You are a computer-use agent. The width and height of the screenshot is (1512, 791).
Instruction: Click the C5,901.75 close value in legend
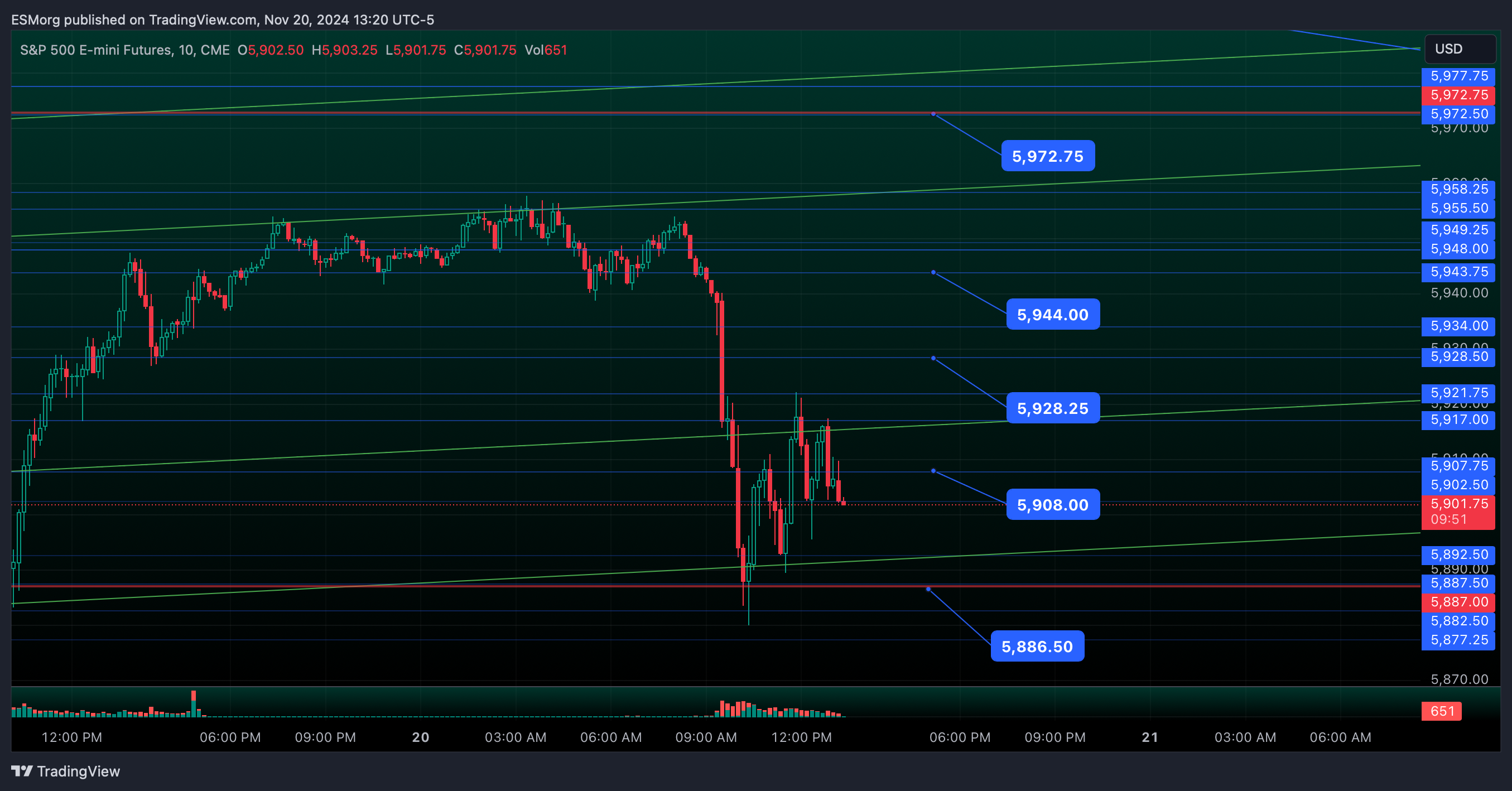point(485,50)
